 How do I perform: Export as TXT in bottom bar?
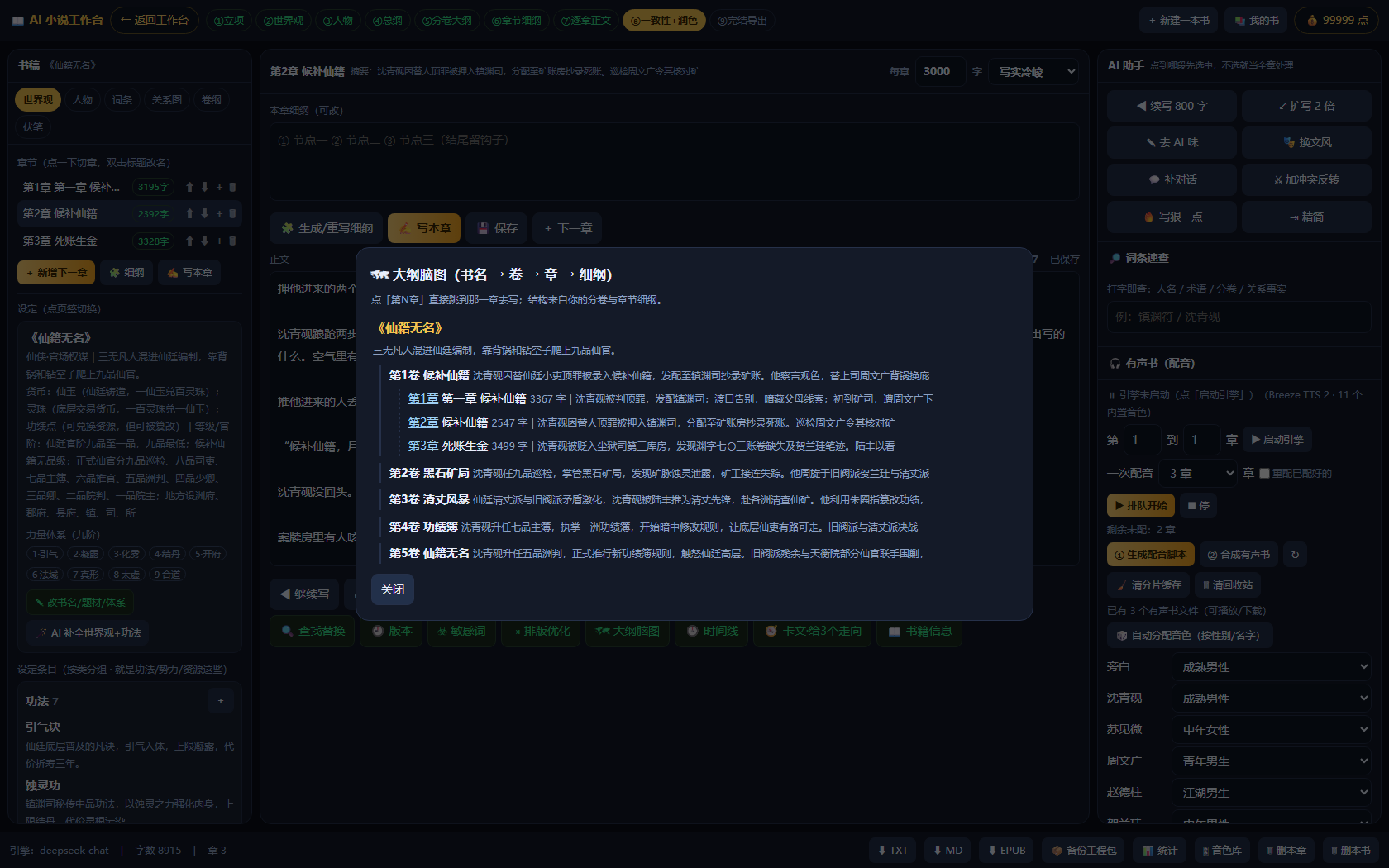pos(892,850)
